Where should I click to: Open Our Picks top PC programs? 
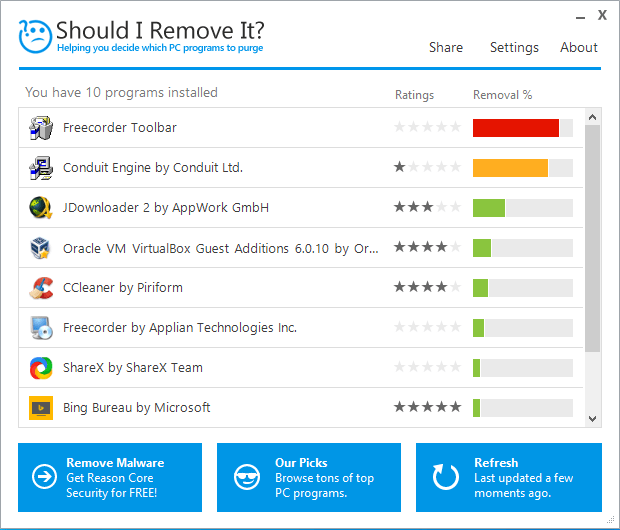(x=308, y=478)
